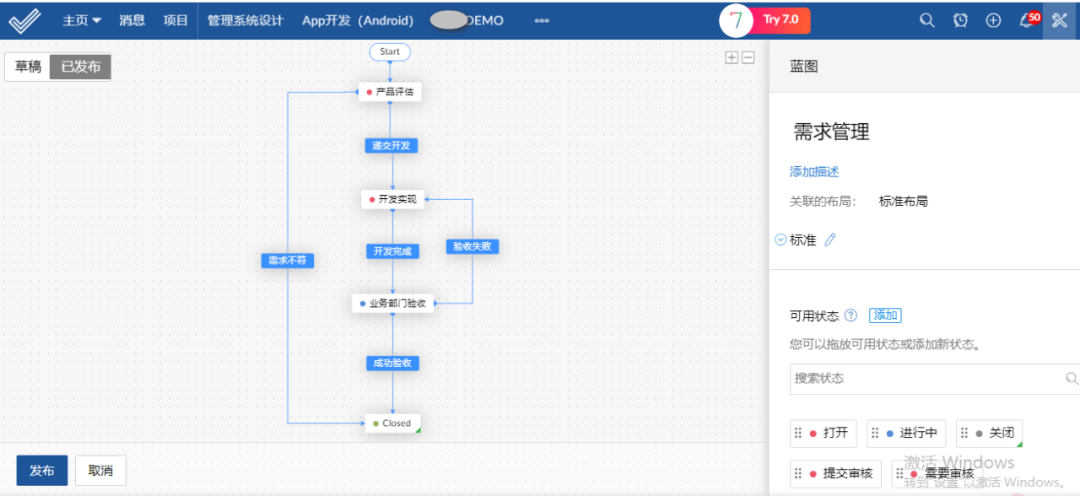Select the 业务部门验收 state node

point(393,303)
